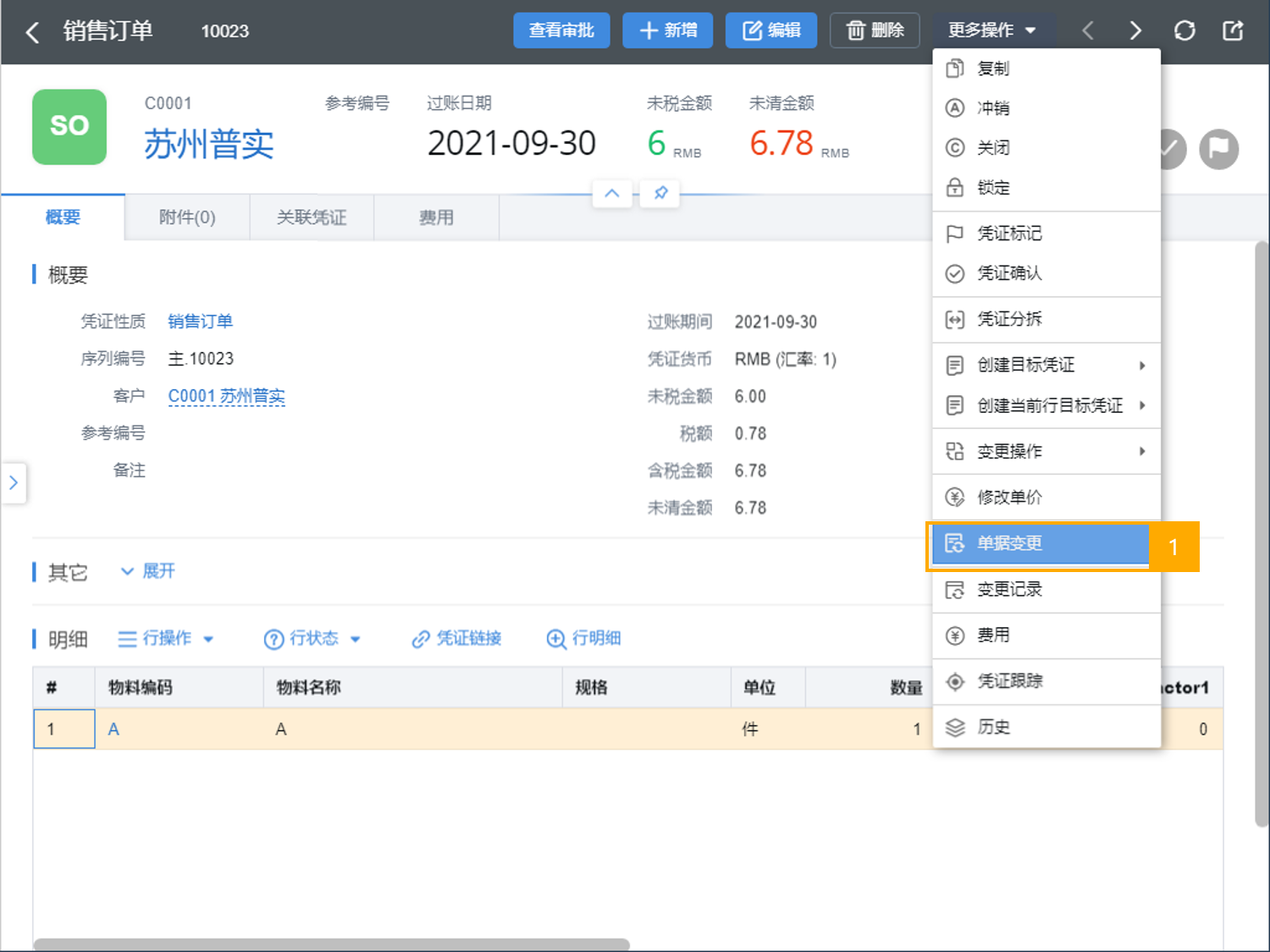
Task: Go to next record arrow in header
Action: [x=1135, y=31]
